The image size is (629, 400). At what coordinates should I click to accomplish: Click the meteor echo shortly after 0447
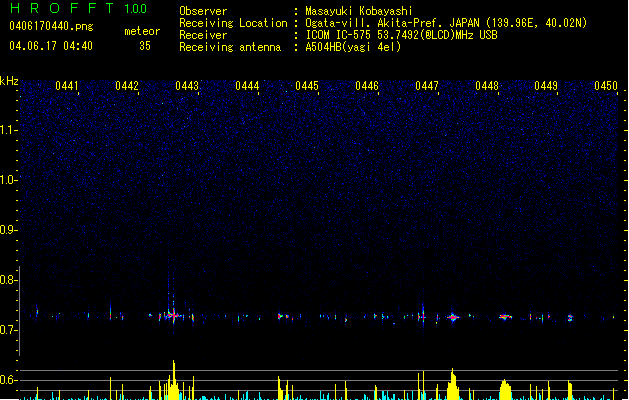(x=453, y=317)
